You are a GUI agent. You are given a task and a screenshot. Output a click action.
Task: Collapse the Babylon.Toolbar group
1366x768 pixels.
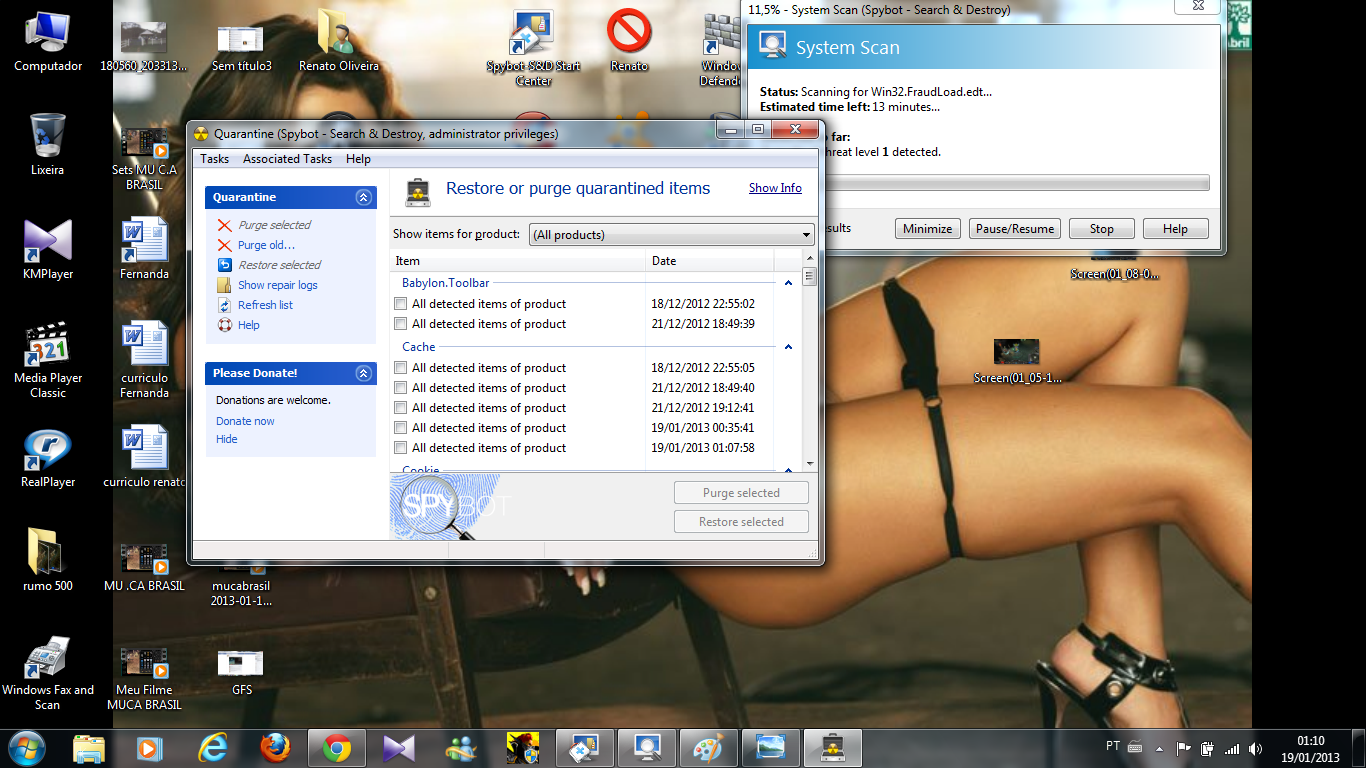(x=788, y=284)
